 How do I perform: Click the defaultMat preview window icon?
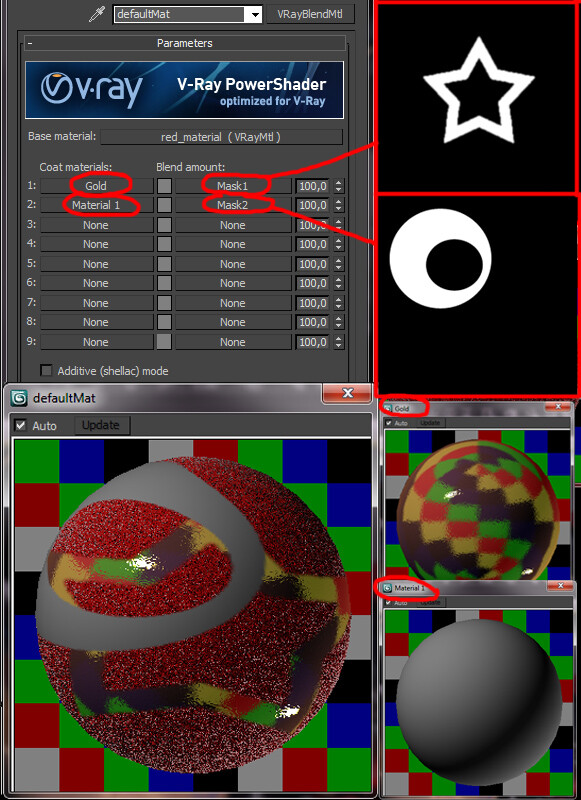19,398
